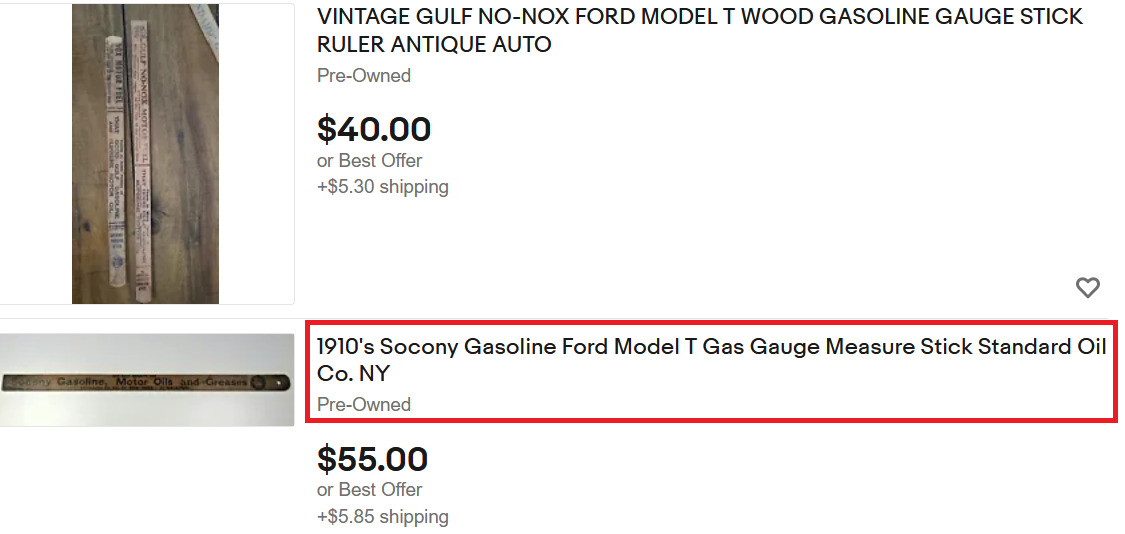1125x534 pixels.
Task: Click the $55.00 price
Action: coord(372,459)
